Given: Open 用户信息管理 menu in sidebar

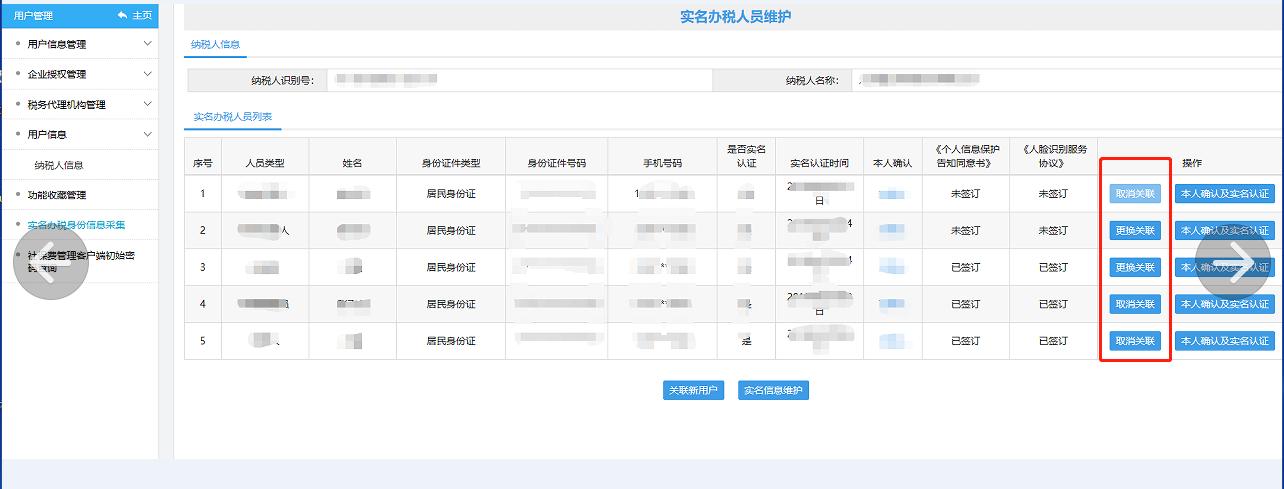Looking at the screenshot, I should click(x=57, y=44).
